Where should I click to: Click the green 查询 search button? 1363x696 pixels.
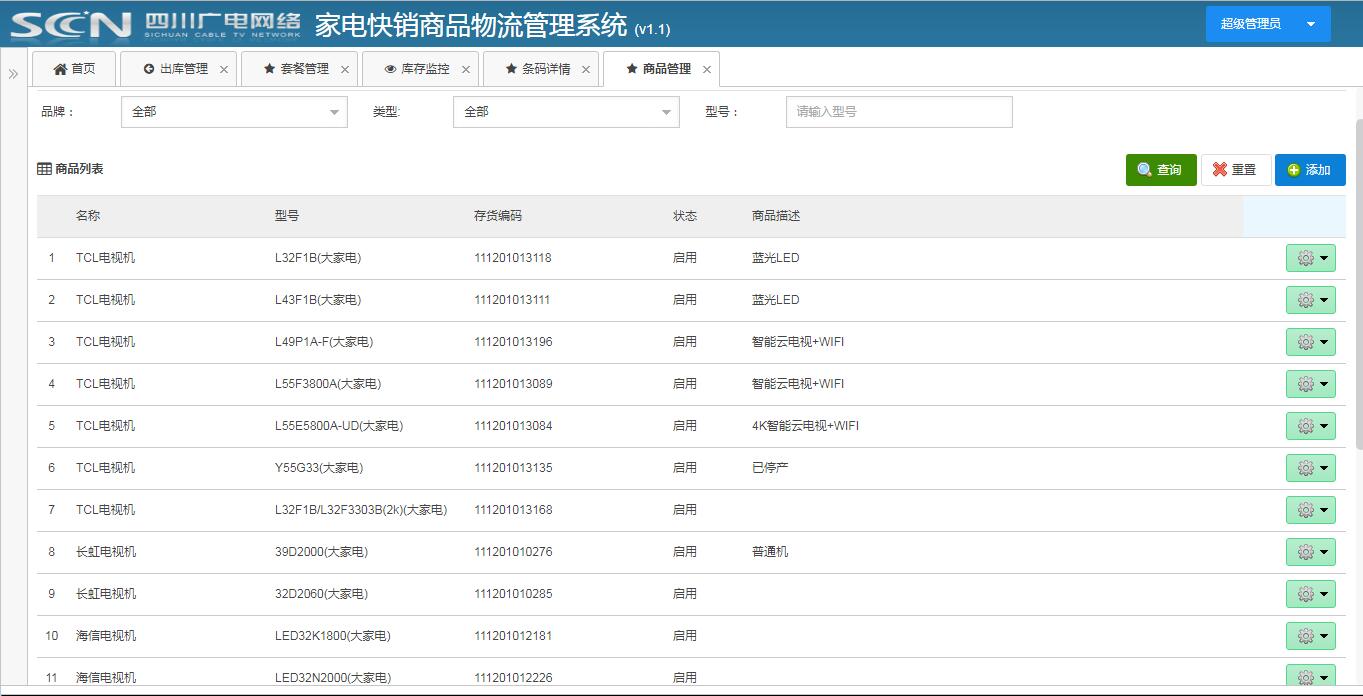tap(1160, 170)
